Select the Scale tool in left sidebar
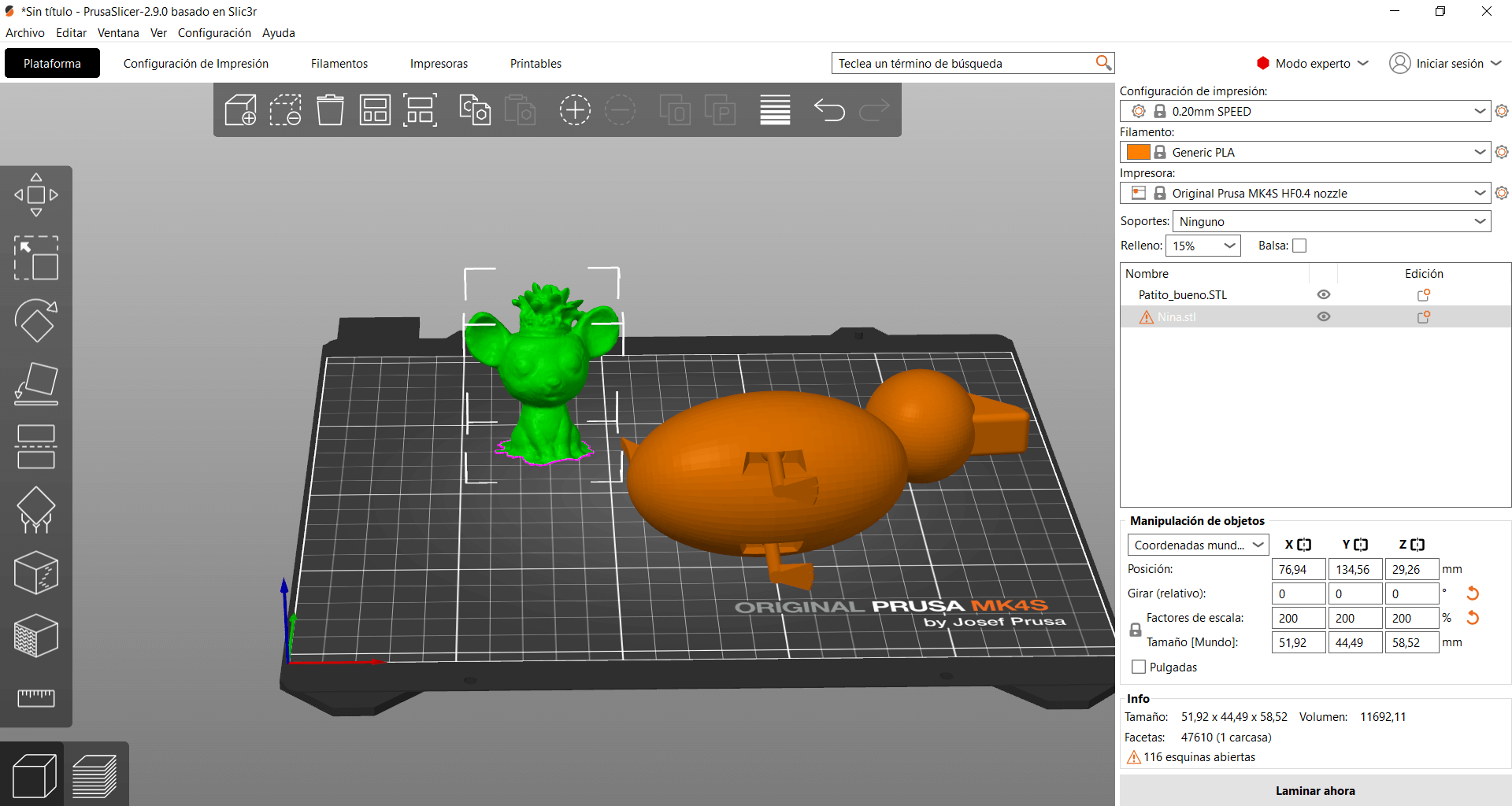This screenshot has width=1512, height=806. pyautogui.click(x=36, y=257)
